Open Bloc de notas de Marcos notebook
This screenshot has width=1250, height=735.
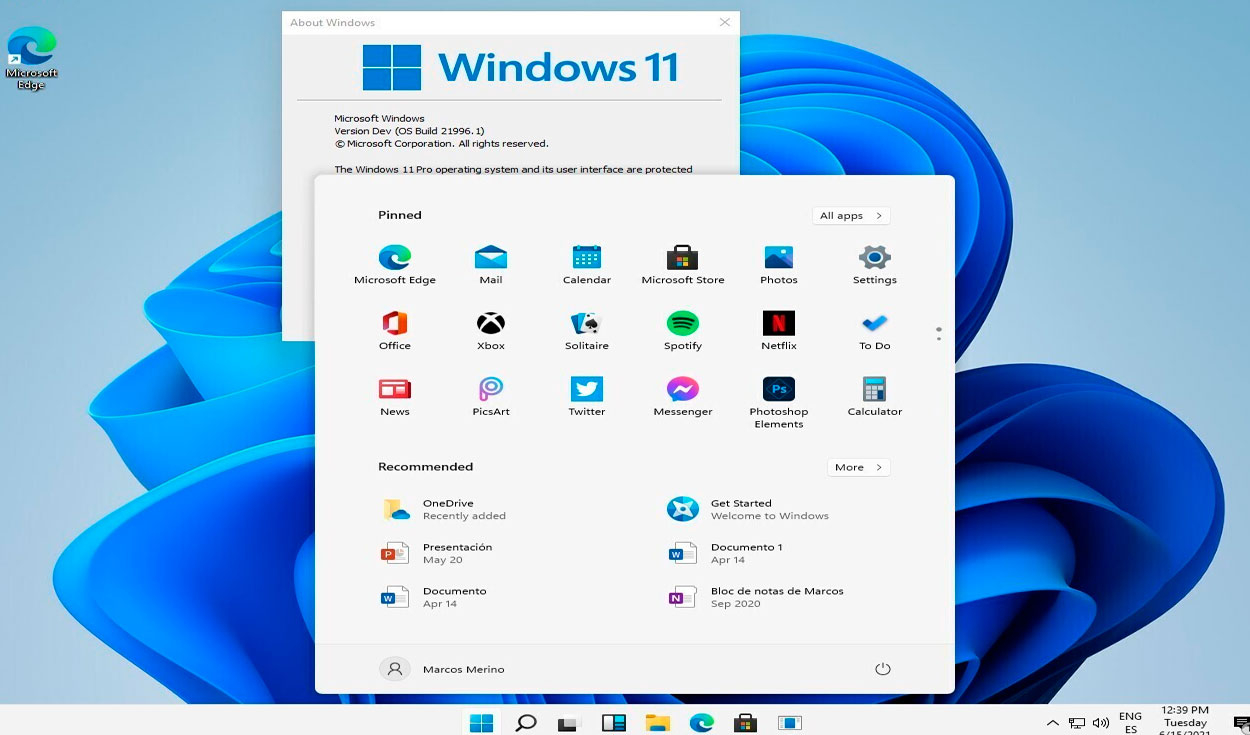[x=756, y=597]
